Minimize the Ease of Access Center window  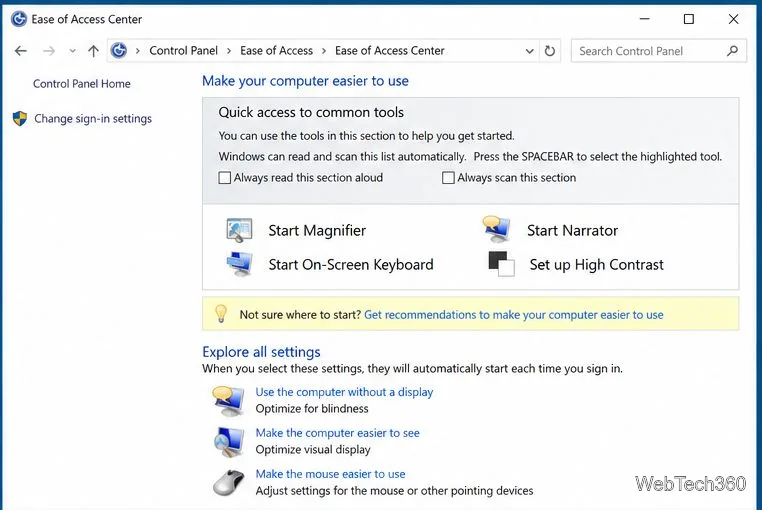coord(644,19)
